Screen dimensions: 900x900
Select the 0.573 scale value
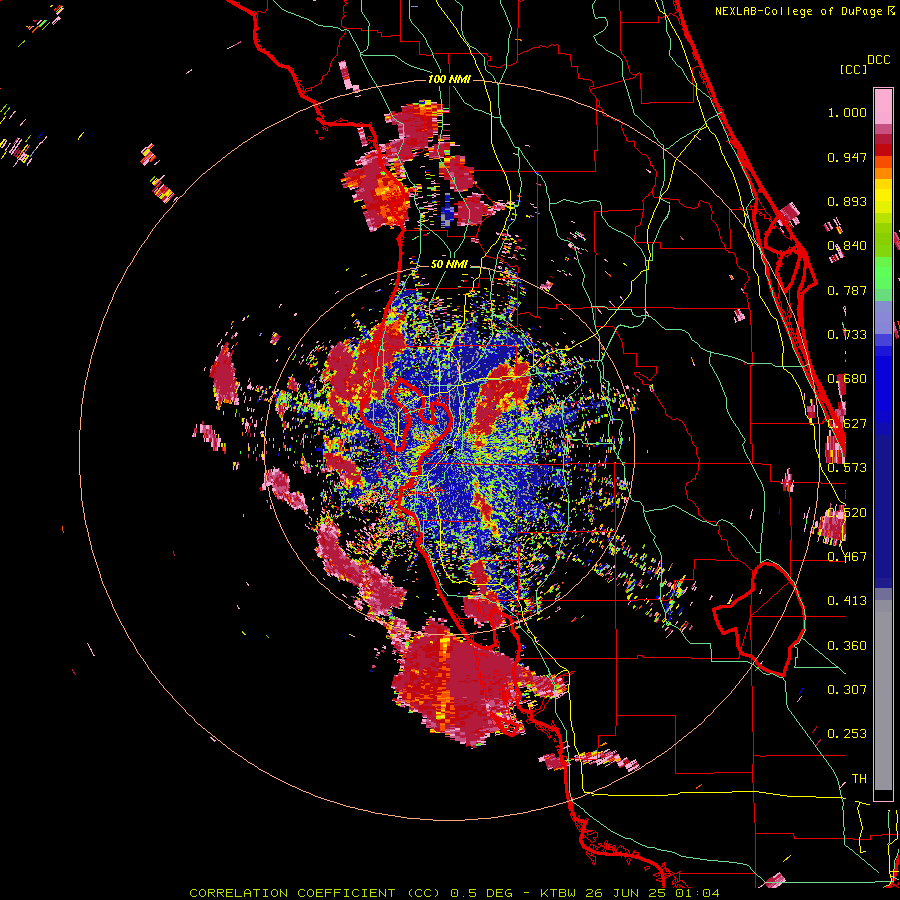(x=847, y=468)
